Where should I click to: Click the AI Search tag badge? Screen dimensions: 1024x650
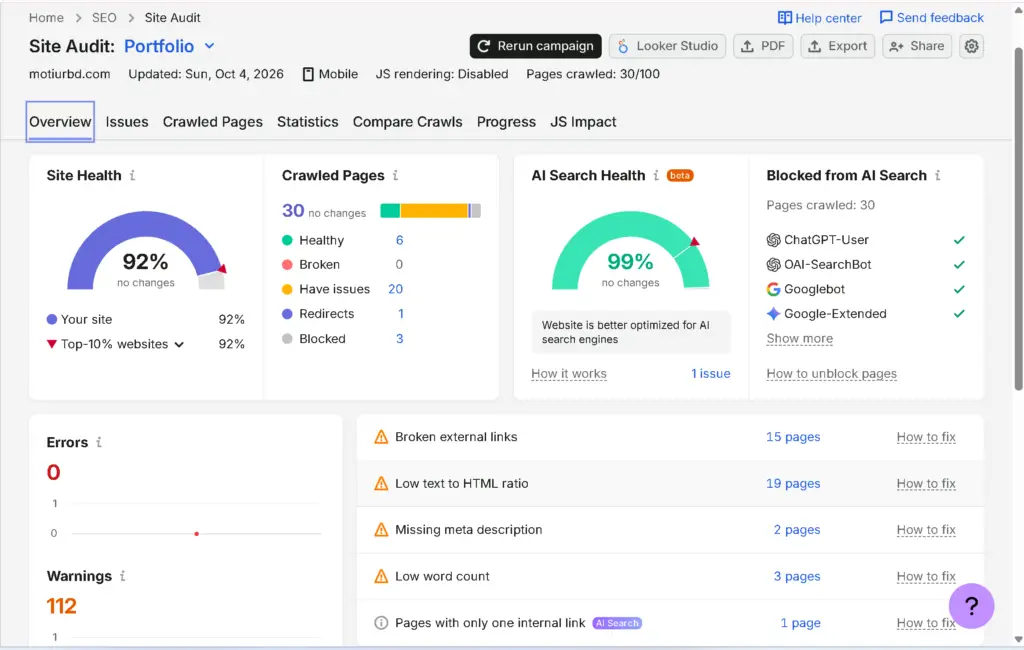(617, 623)
